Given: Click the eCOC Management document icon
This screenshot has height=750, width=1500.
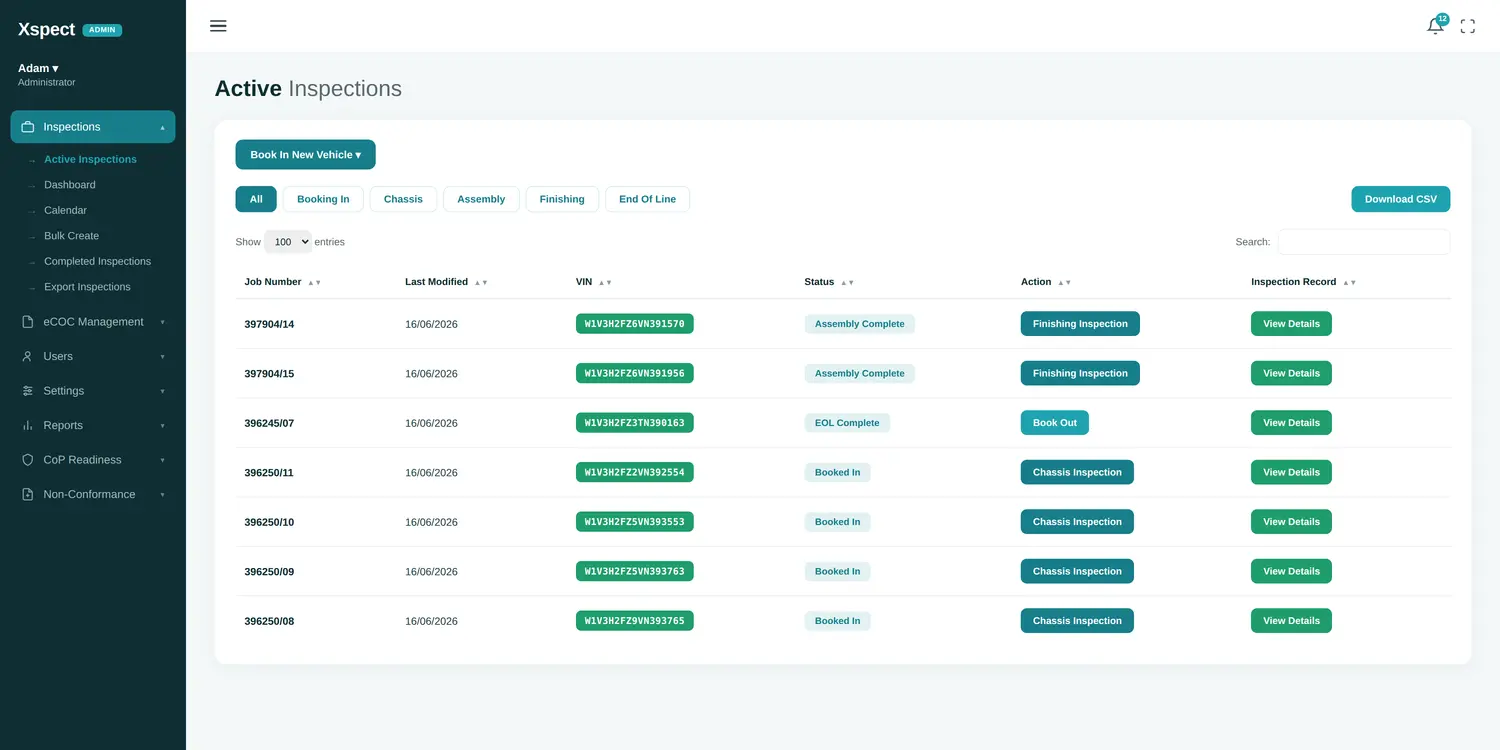Looking at the screenshot, I should pos(28,322).
